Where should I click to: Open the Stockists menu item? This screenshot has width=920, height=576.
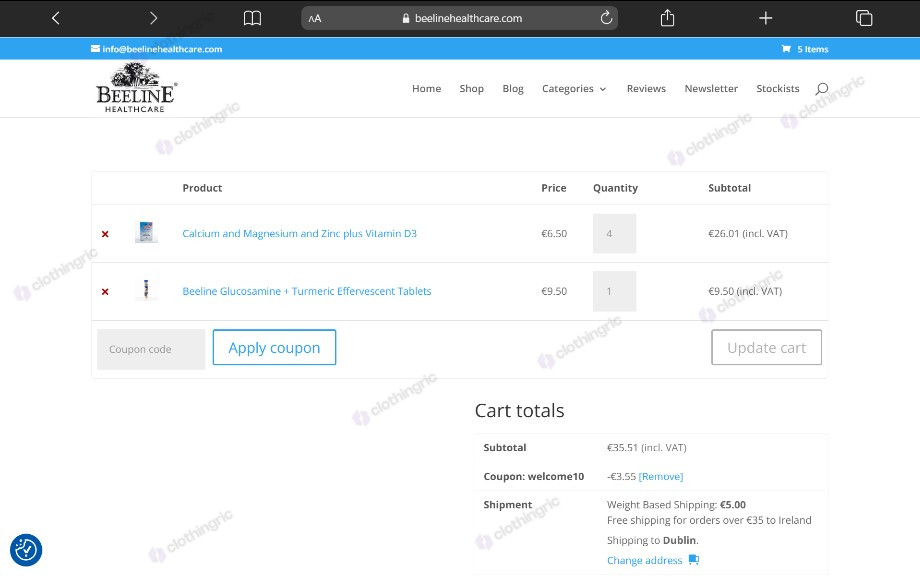777,89
